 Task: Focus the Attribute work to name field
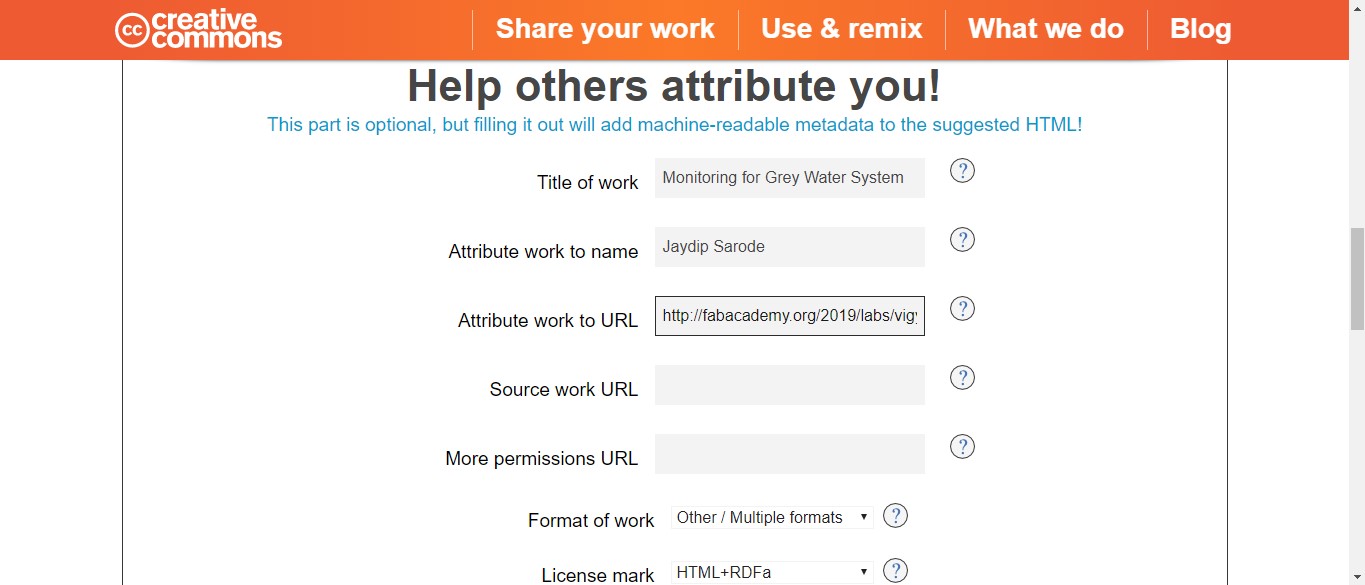(789, 247)
